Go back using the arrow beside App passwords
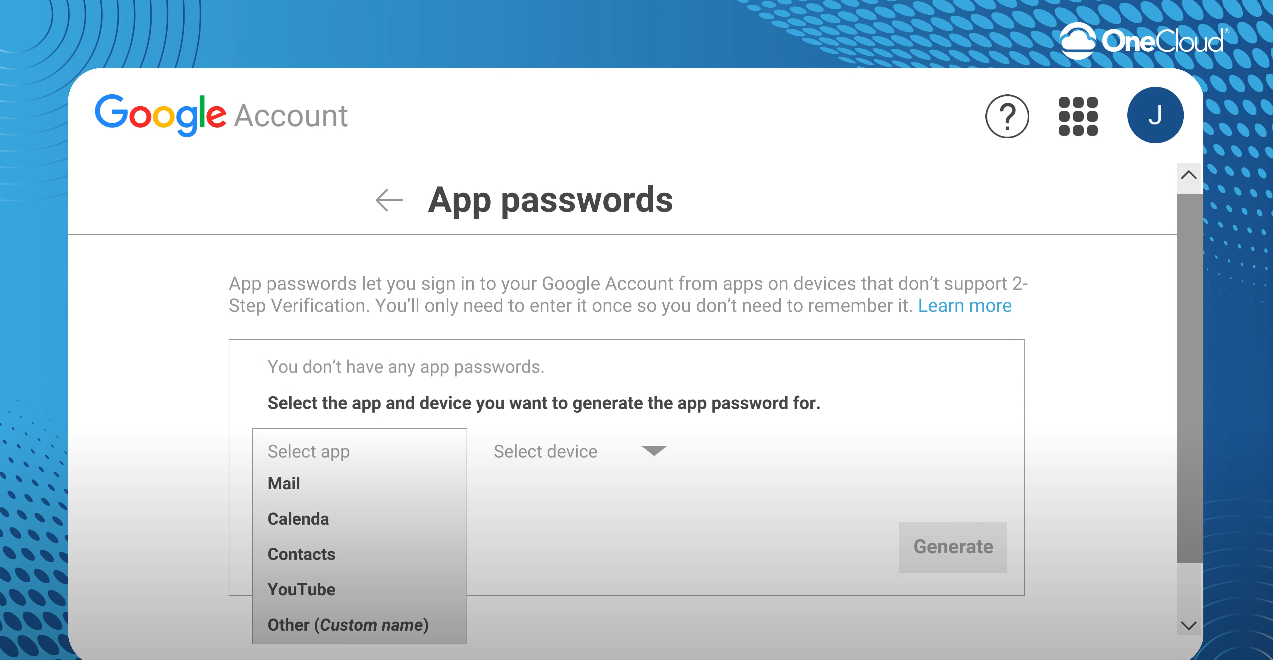 pyautogui.click(x=389, y=200)
